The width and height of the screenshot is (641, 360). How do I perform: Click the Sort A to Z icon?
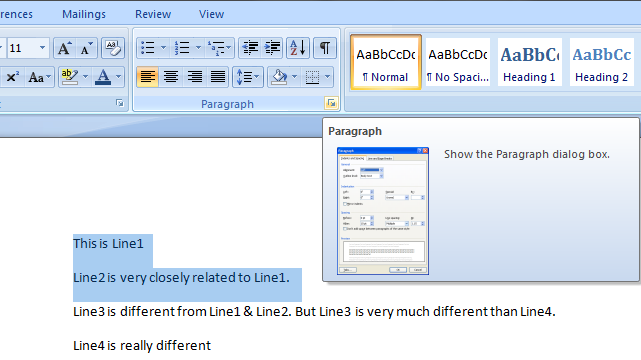click(298, 48)
